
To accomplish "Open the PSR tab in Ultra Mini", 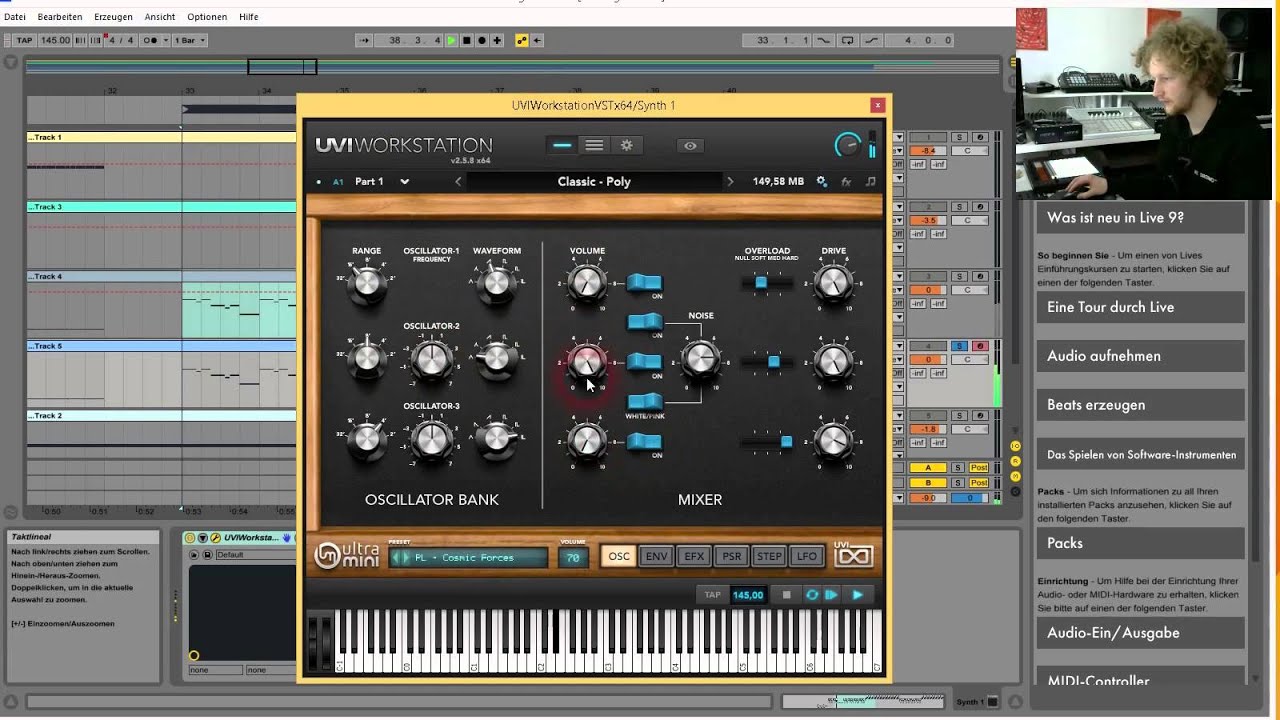I will tap(732, 557).
